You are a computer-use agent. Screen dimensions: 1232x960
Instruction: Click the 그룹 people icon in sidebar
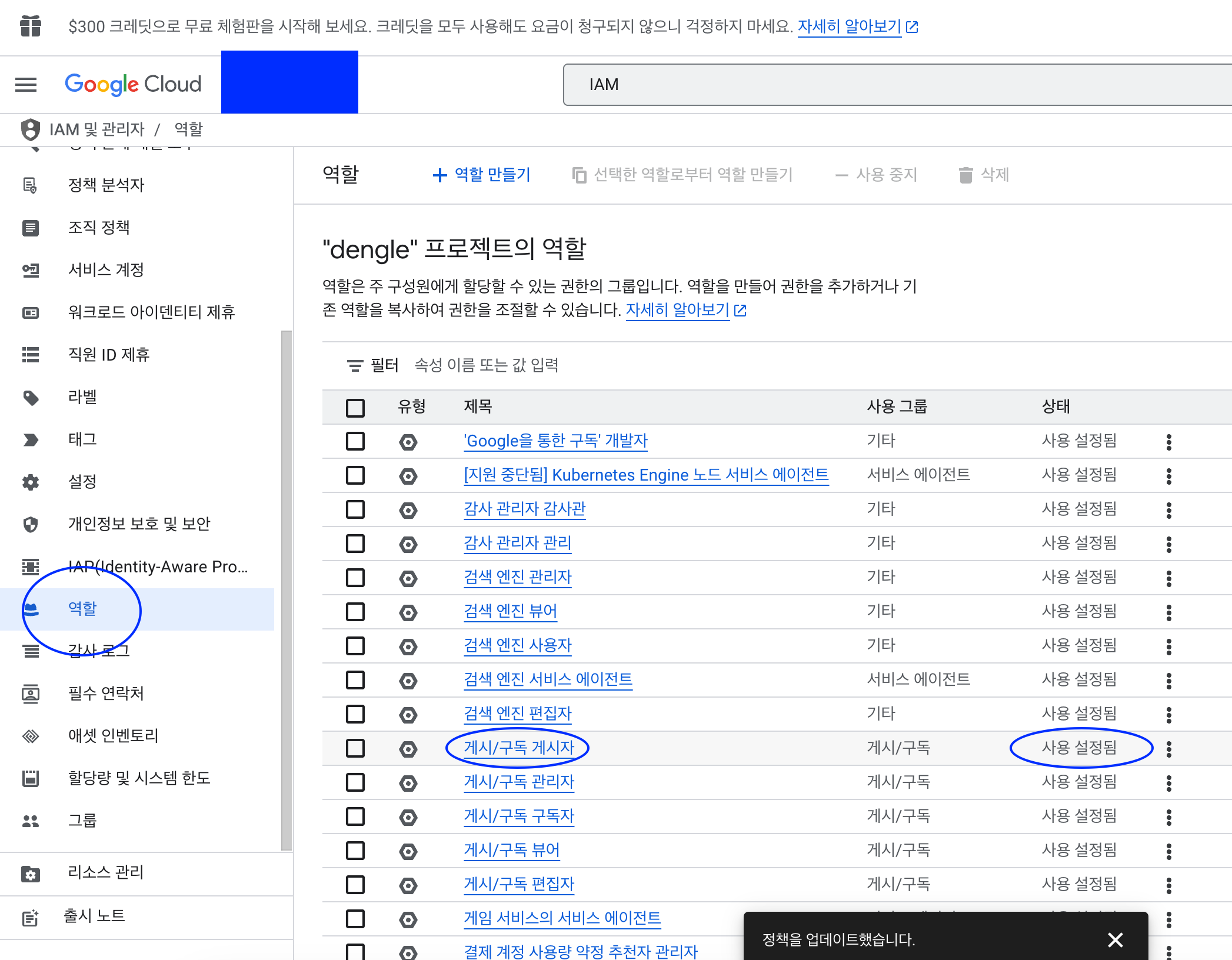31,821
